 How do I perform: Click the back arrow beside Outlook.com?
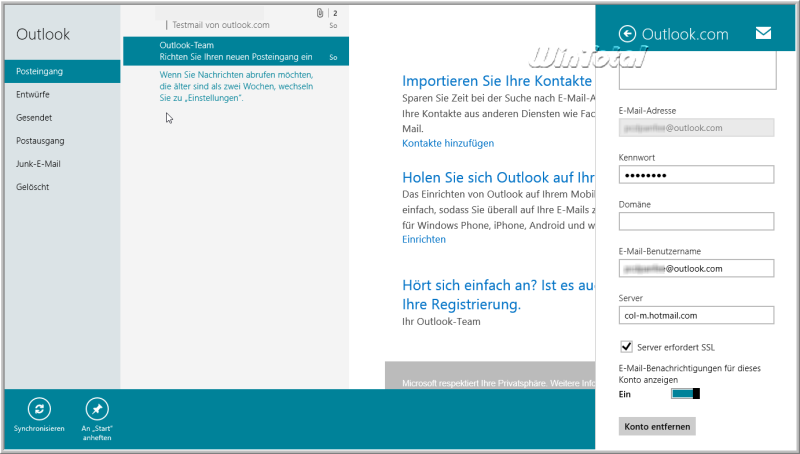click(627, 34)
